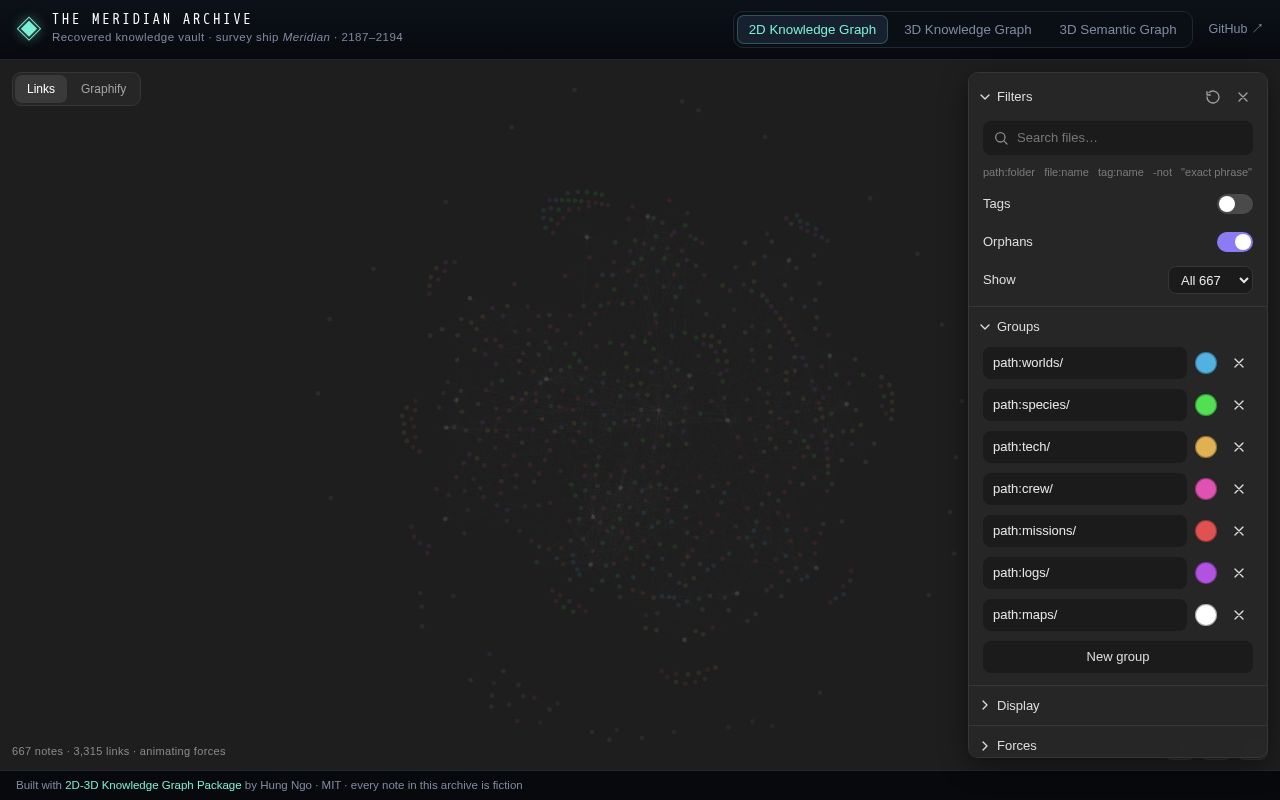
Task: Switch to the 2D Knowledge Graph tab
Action: (812, 30)
